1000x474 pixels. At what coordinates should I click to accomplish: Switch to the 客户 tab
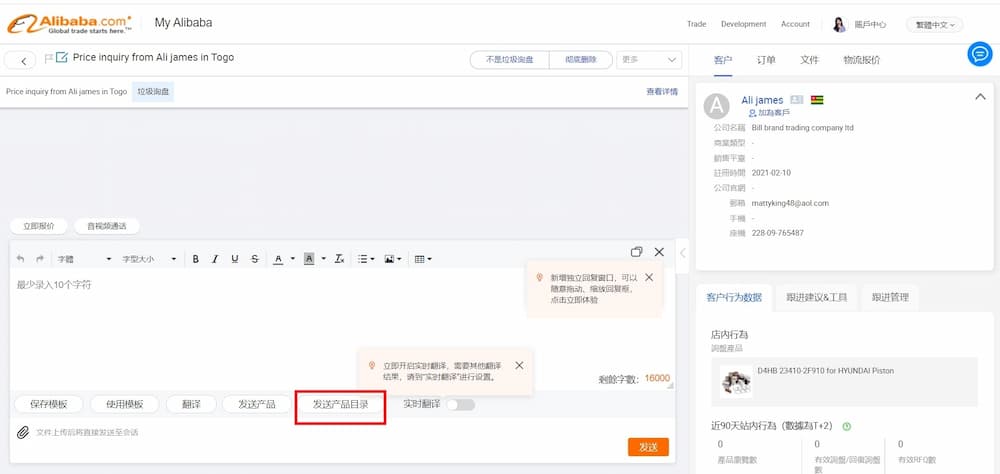(x=723, y=60)
